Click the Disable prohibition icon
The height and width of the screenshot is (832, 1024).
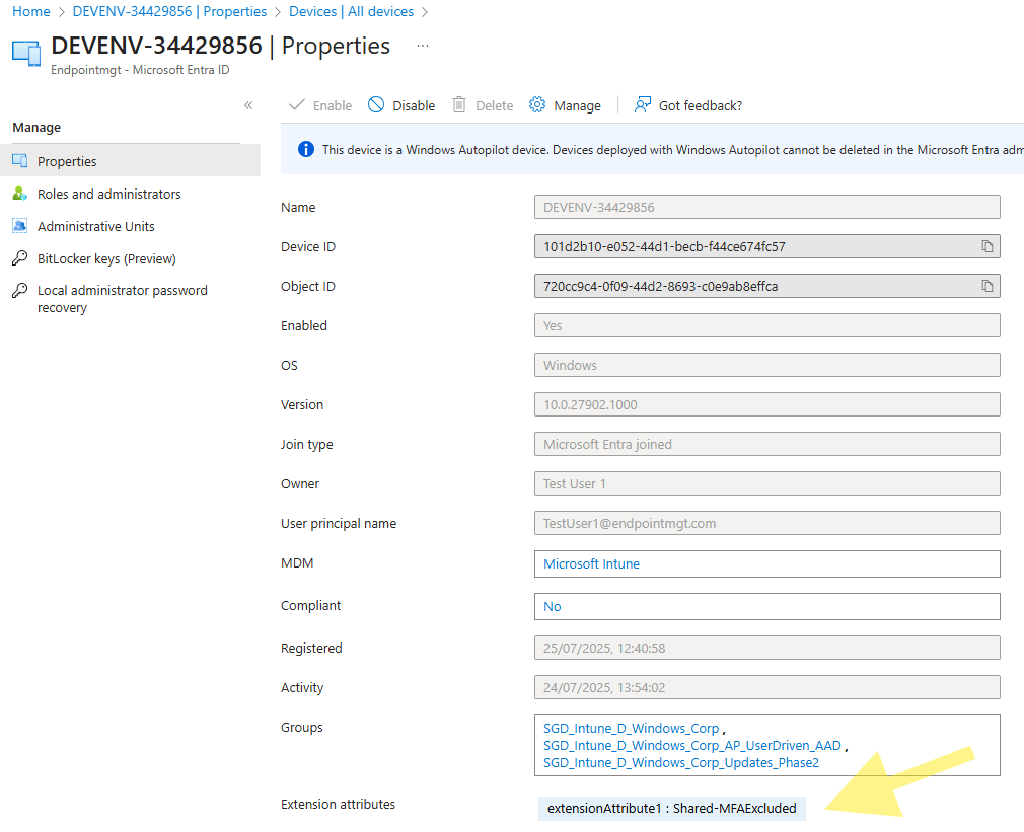point(375,104)
